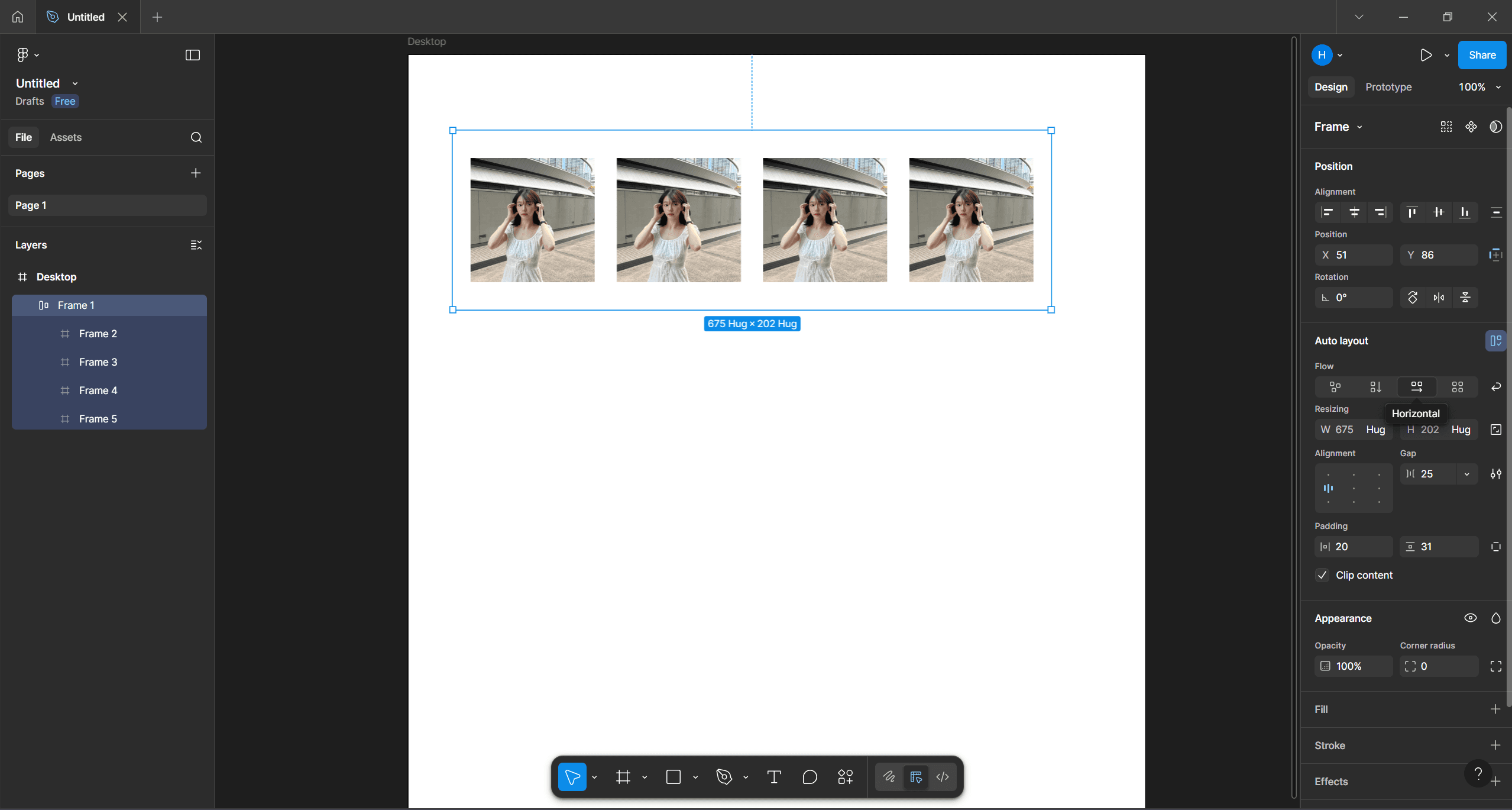
Task: Select the Text tool in the bottom toolbar
Action: [773, 777]
